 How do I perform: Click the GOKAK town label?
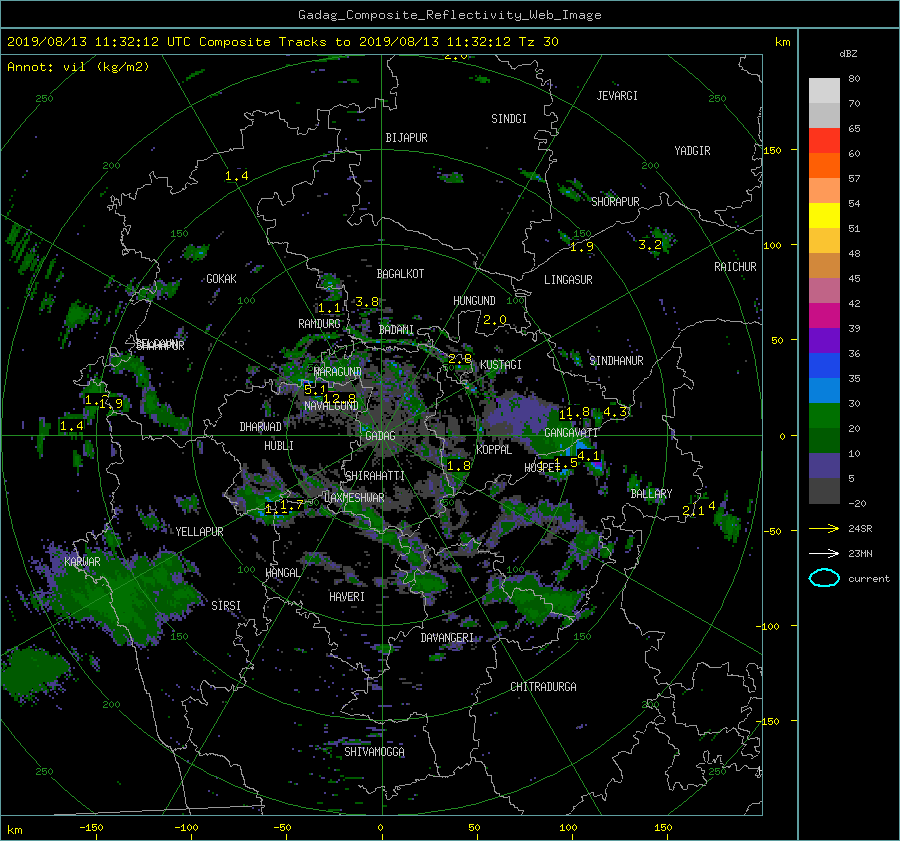click(x=222, y=279)
